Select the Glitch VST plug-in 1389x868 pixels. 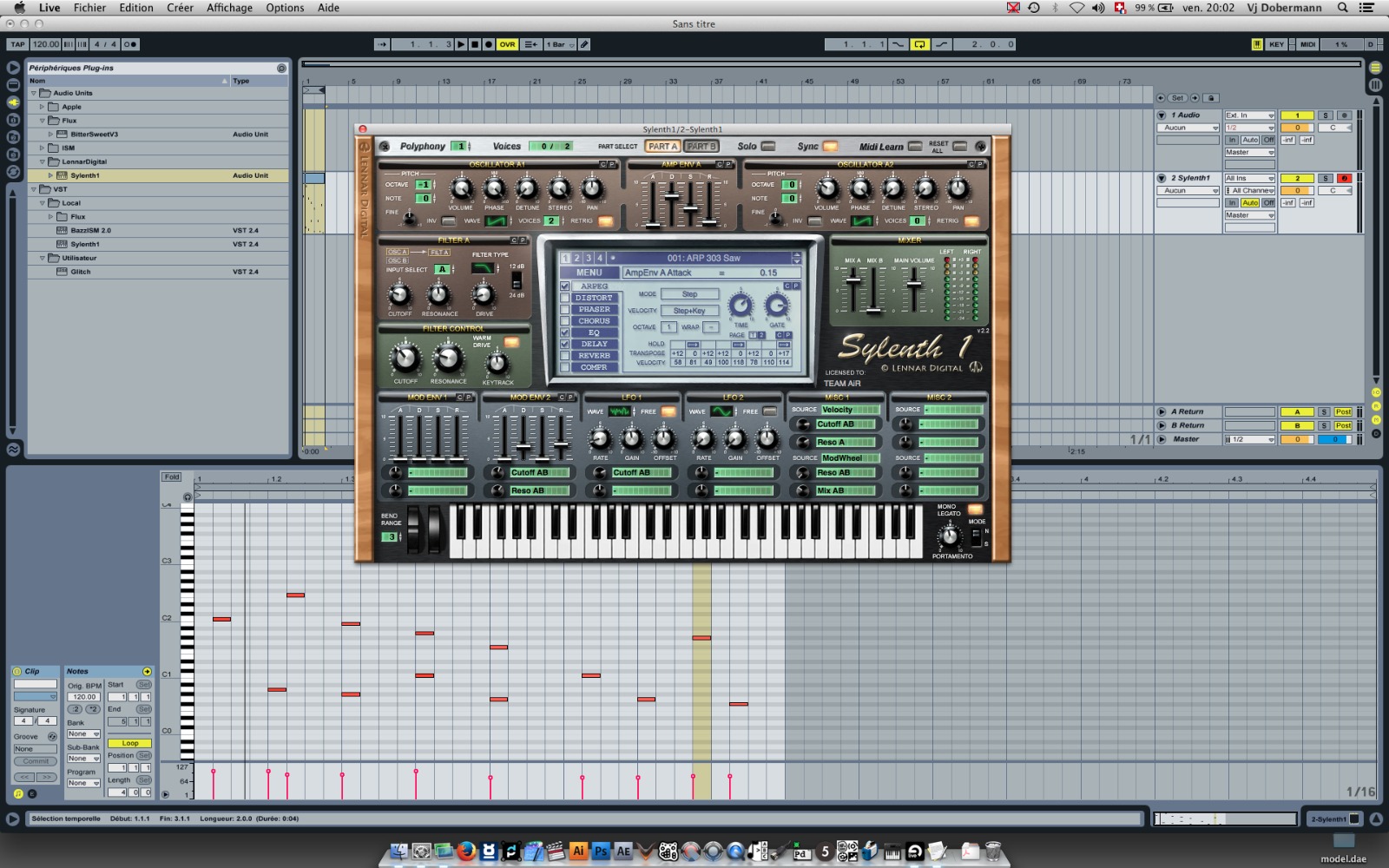pyautogui.click(x=158, y=272)
